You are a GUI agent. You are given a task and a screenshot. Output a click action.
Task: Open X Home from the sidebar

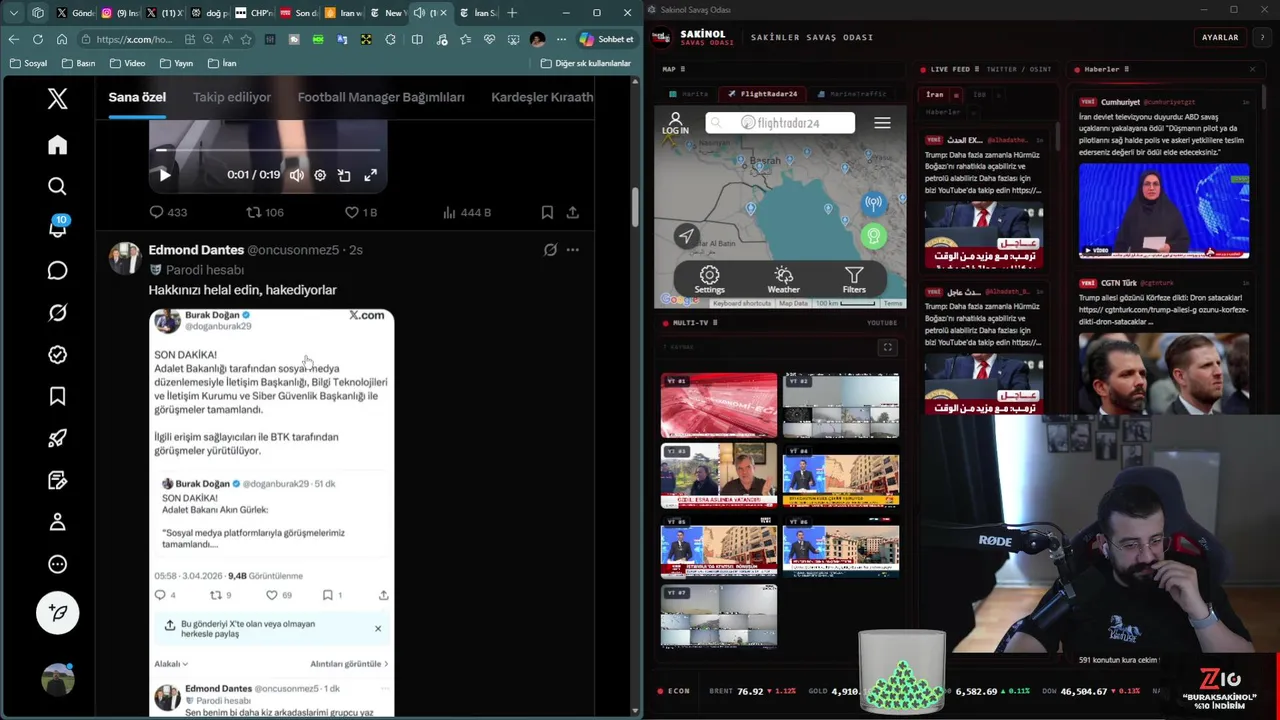tap(57, 145)
